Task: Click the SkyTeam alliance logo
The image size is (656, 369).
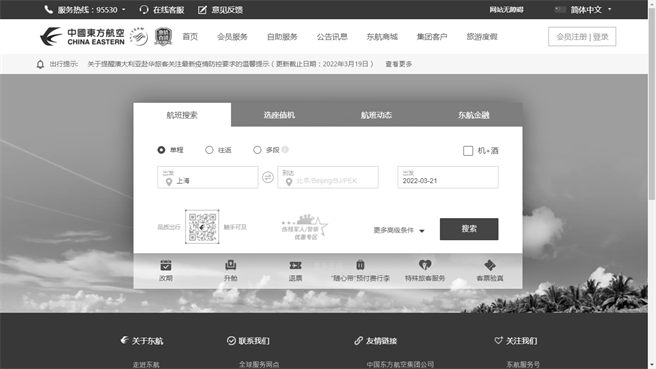Action: 139,36
